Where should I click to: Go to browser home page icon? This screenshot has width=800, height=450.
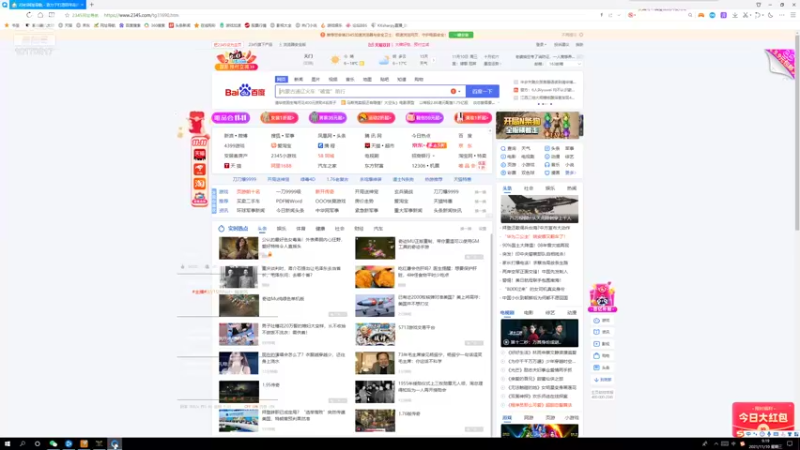click(x=40, y=15)
